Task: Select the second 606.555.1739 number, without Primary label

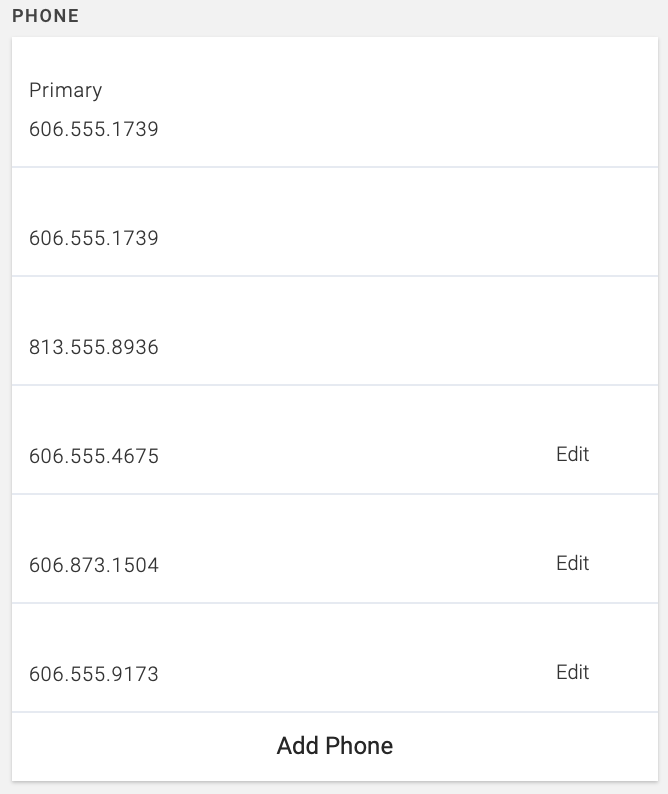Action: click(x=94, y=239)
